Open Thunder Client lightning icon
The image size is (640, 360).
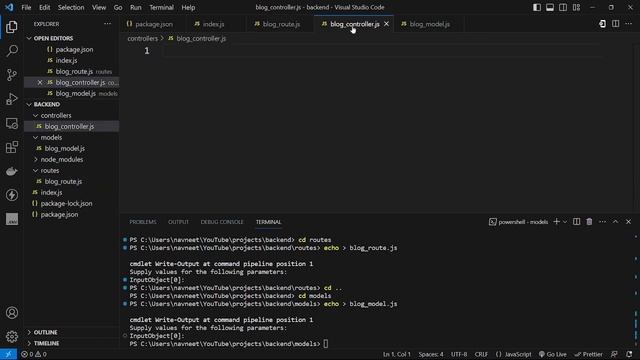click(x=12, y=195)
